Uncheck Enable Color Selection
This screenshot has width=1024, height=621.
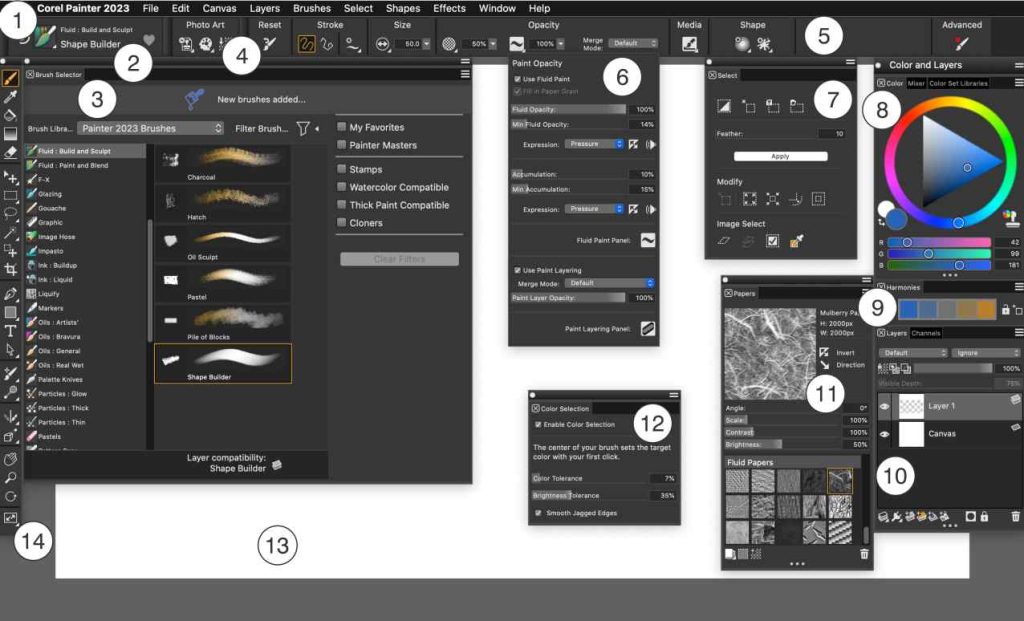click(538, 424)
